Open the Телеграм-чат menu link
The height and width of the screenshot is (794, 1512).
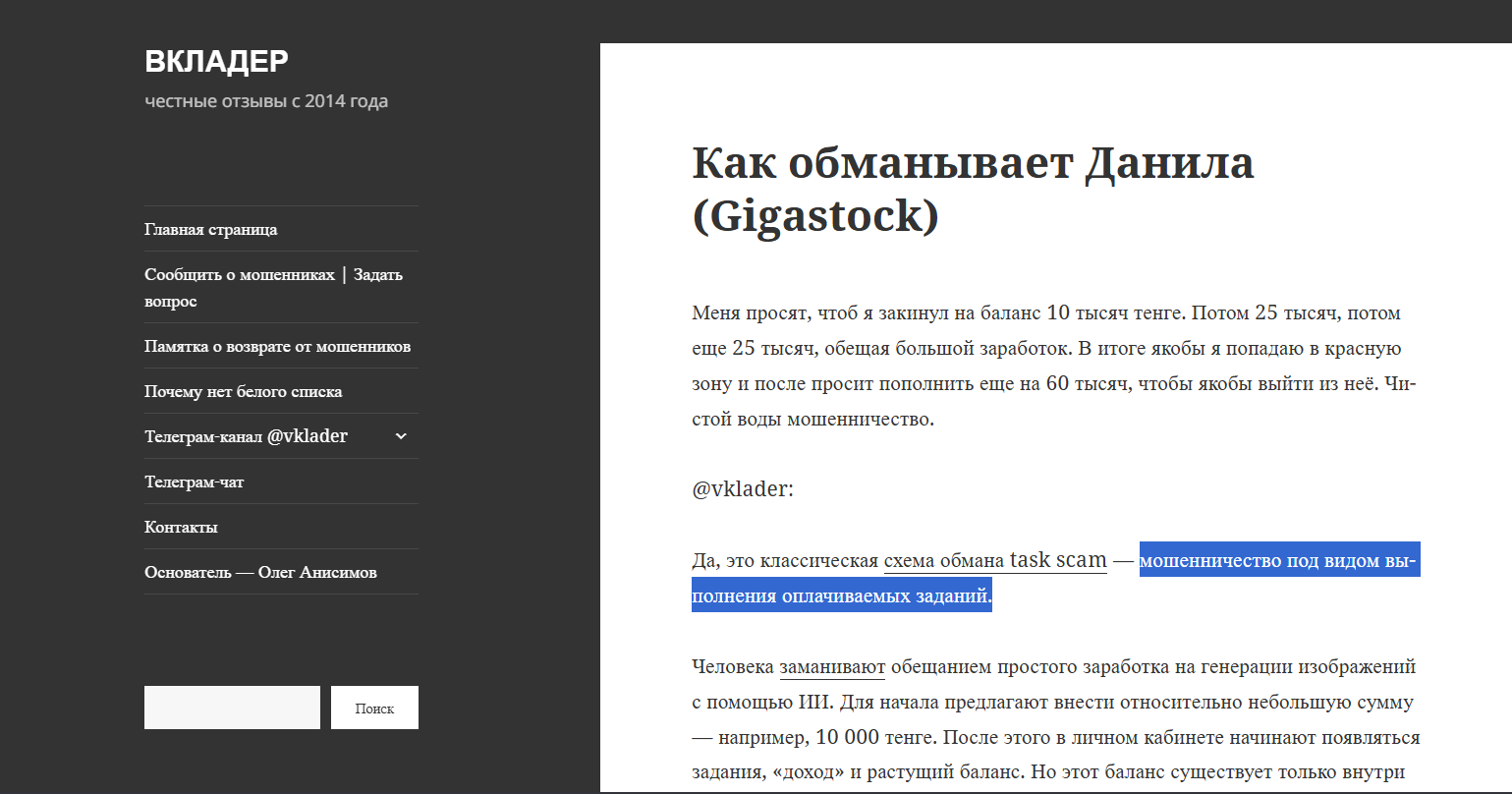(x=194, y=482)
